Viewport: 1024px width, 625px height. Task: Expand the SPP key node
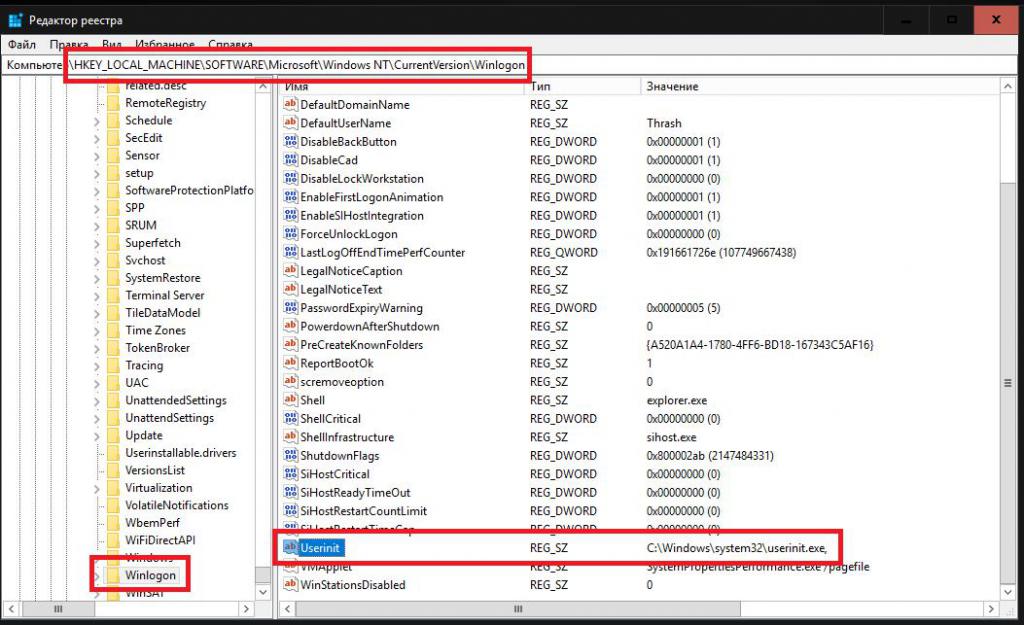[97, 208]
